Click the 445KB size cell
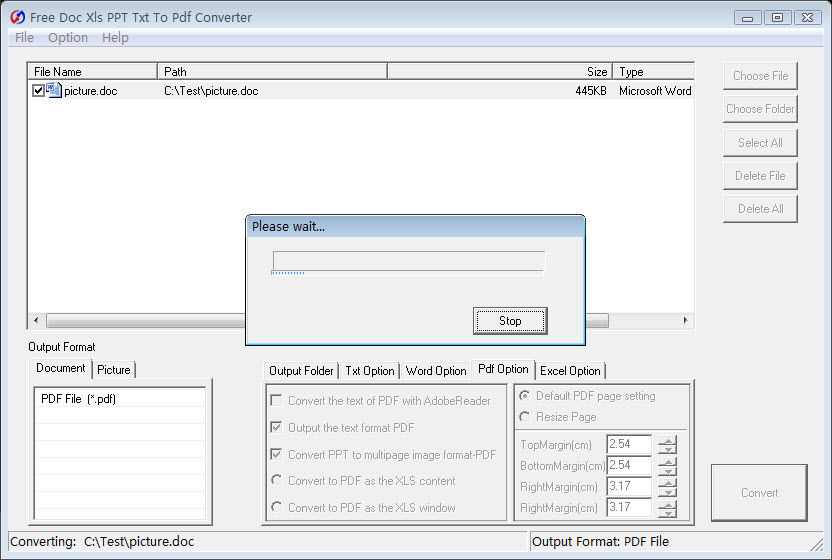832x560 pixels. click(x=591, y=91)
